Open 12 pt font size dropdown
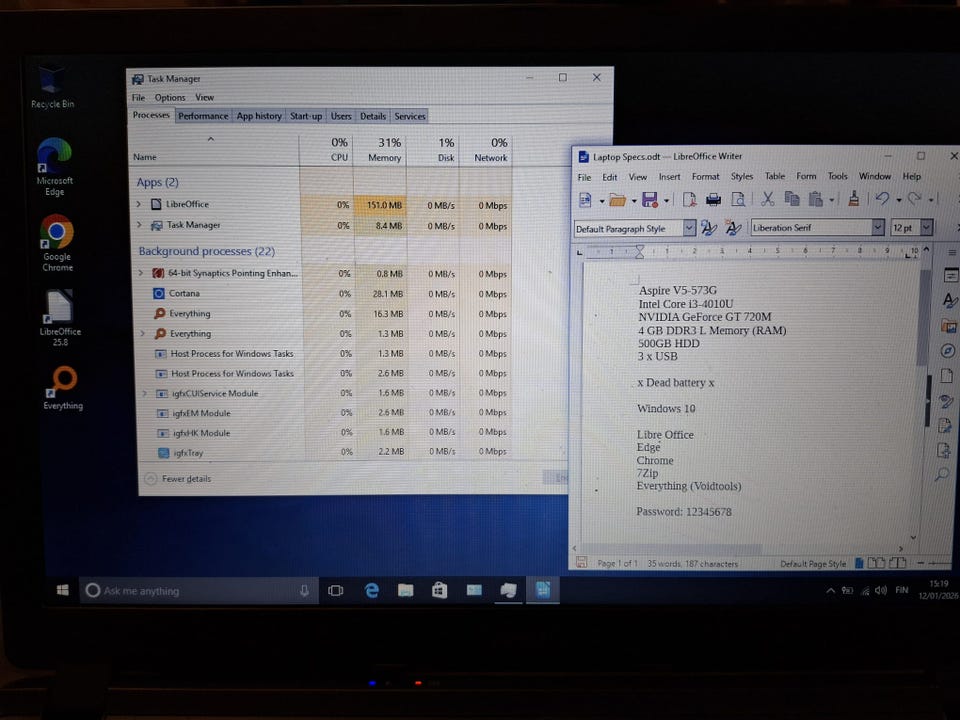This screenshot has height=720, width=960. click(x=926, y=227)
